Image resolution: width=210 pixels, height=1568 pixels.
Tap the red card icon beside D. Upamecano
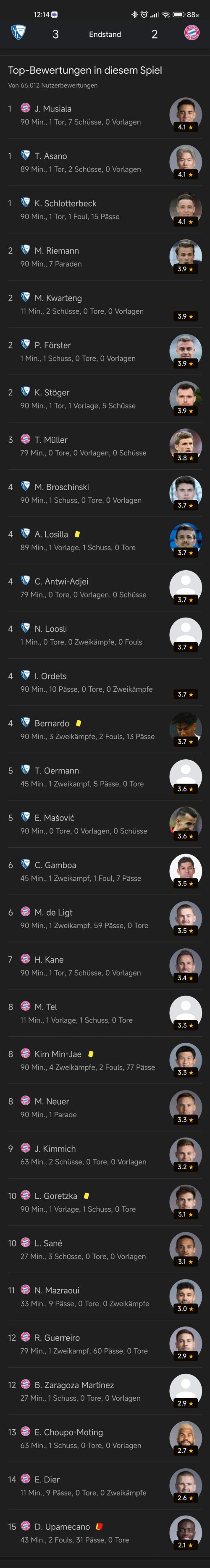point(100,1526)
